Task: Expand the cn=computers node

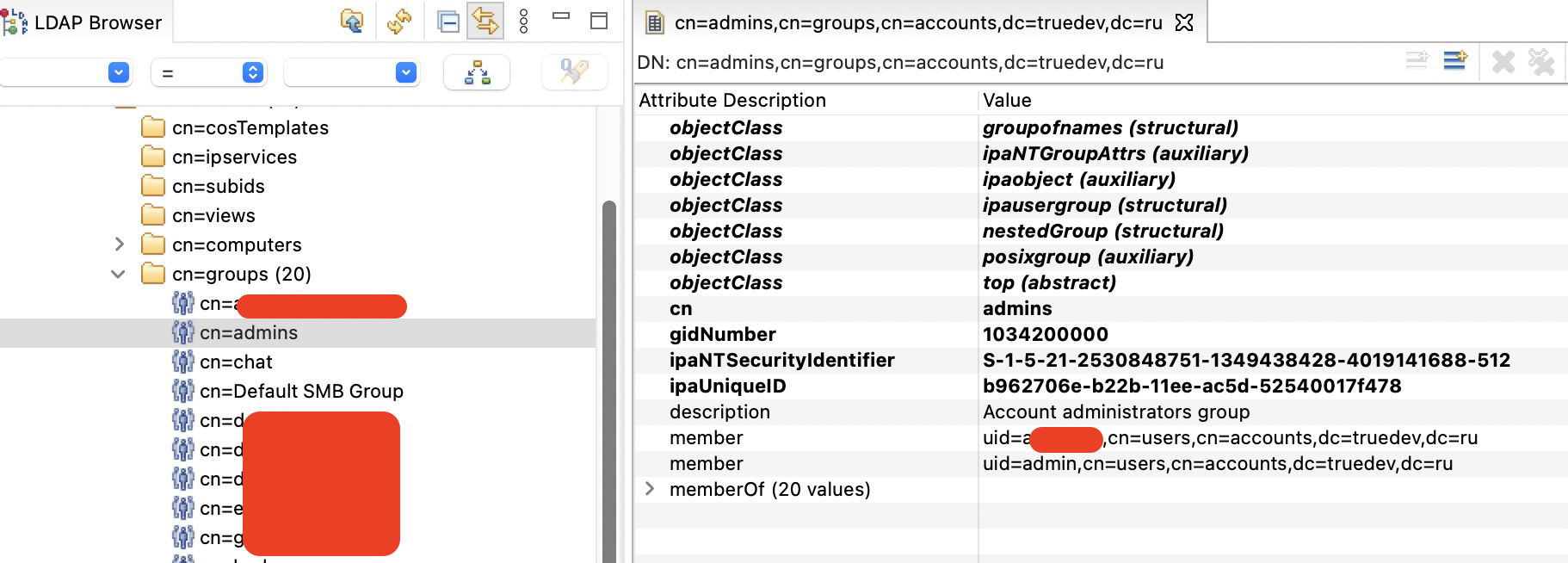Action: point(120,244)
